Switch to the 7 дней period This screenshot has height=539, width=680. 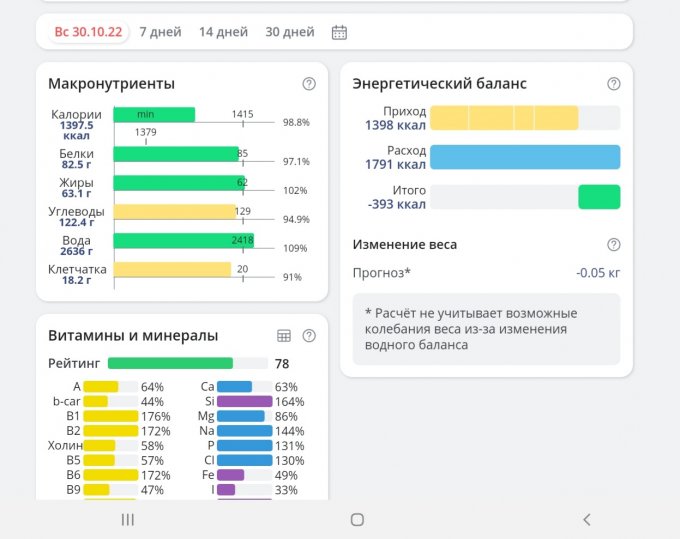pyautogui.click(x=160, y=32)
